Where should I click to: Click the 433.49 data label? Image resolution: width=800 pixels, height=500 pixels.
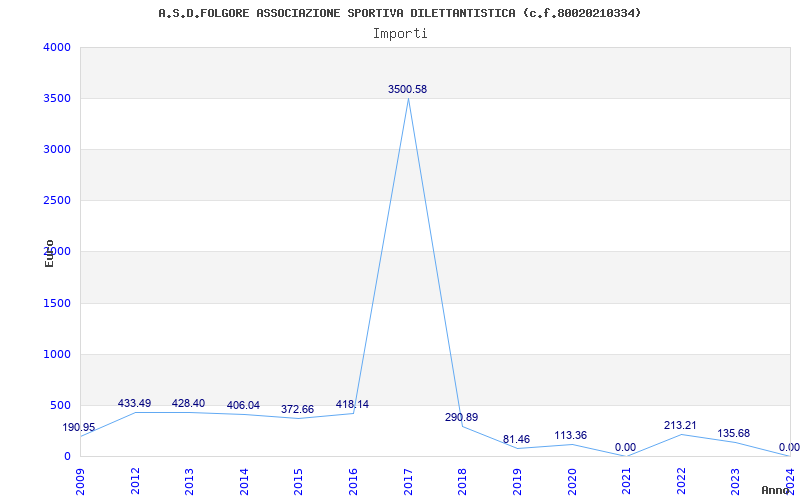(x=134, y=403)
